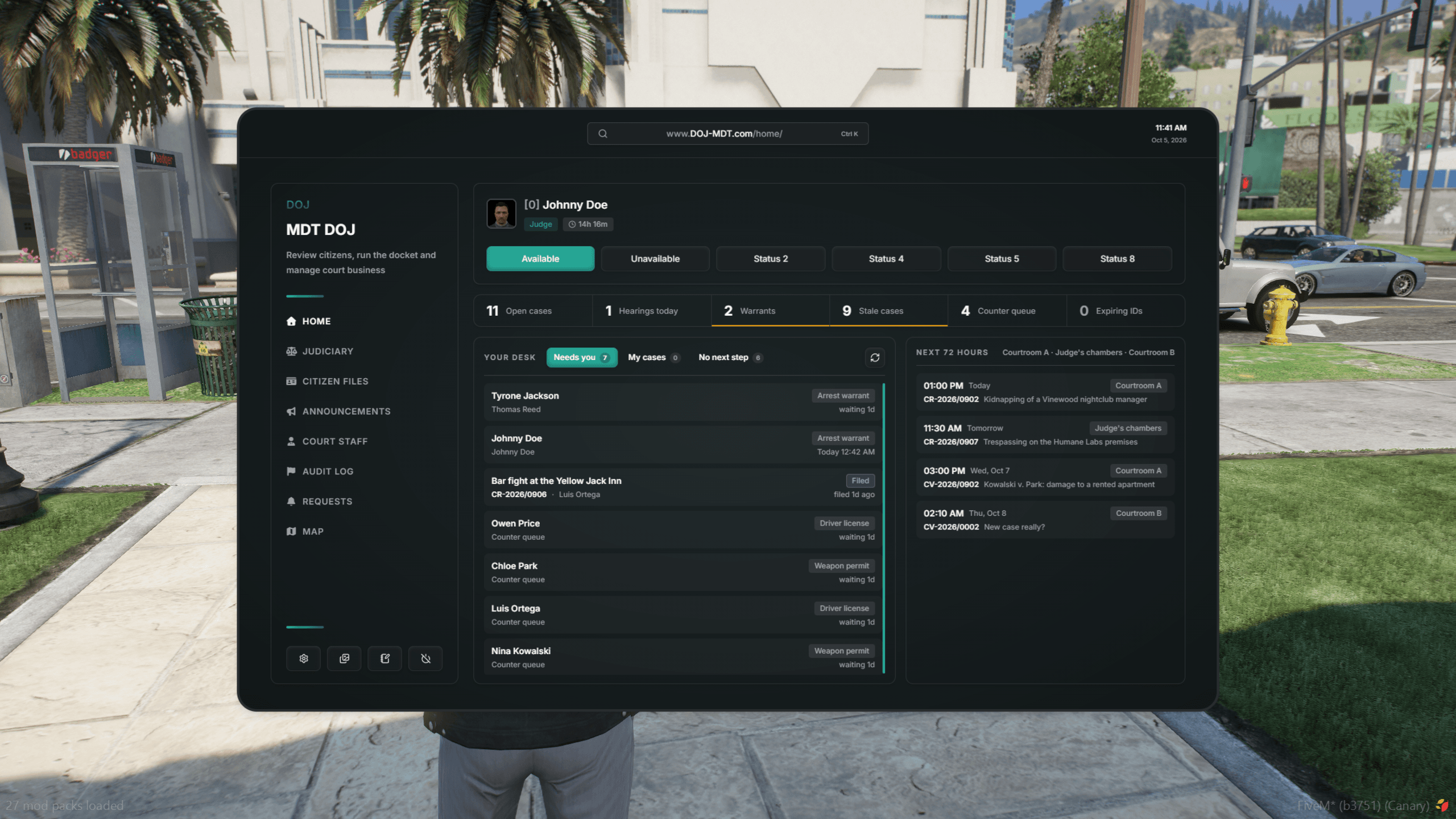Open the 11 Open cases stat
This screenshot has height=819, width=1456.
tap(533, 311)
